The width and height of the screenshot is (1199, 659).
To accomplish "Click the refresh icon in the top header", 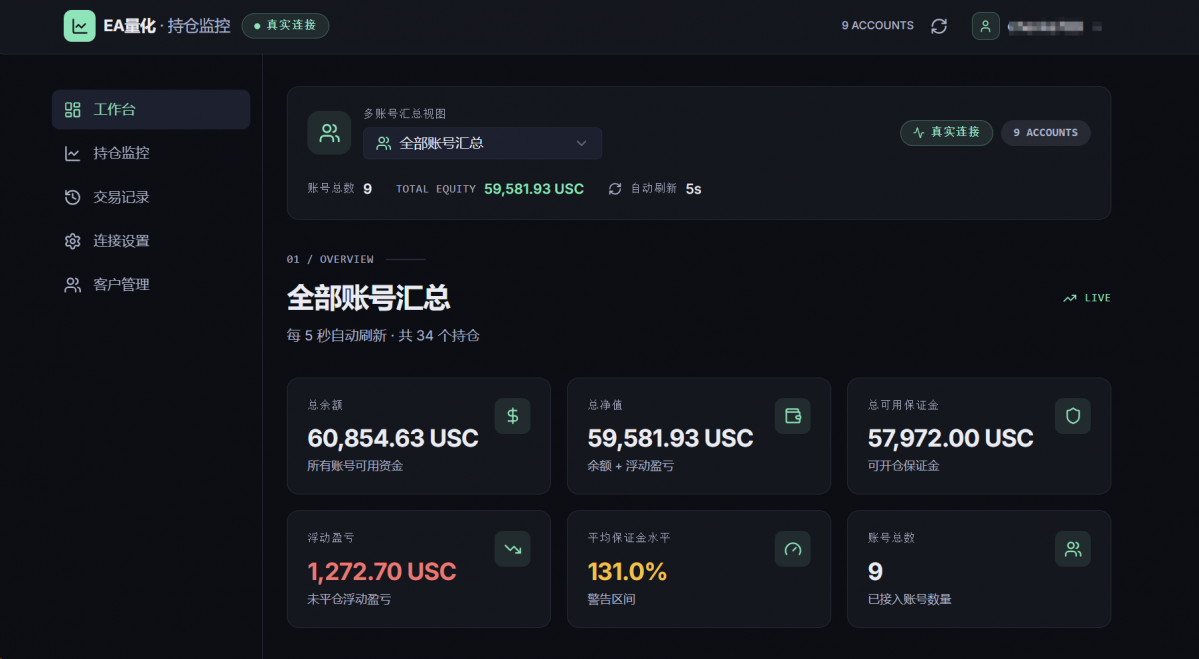I will coord(939,26).
